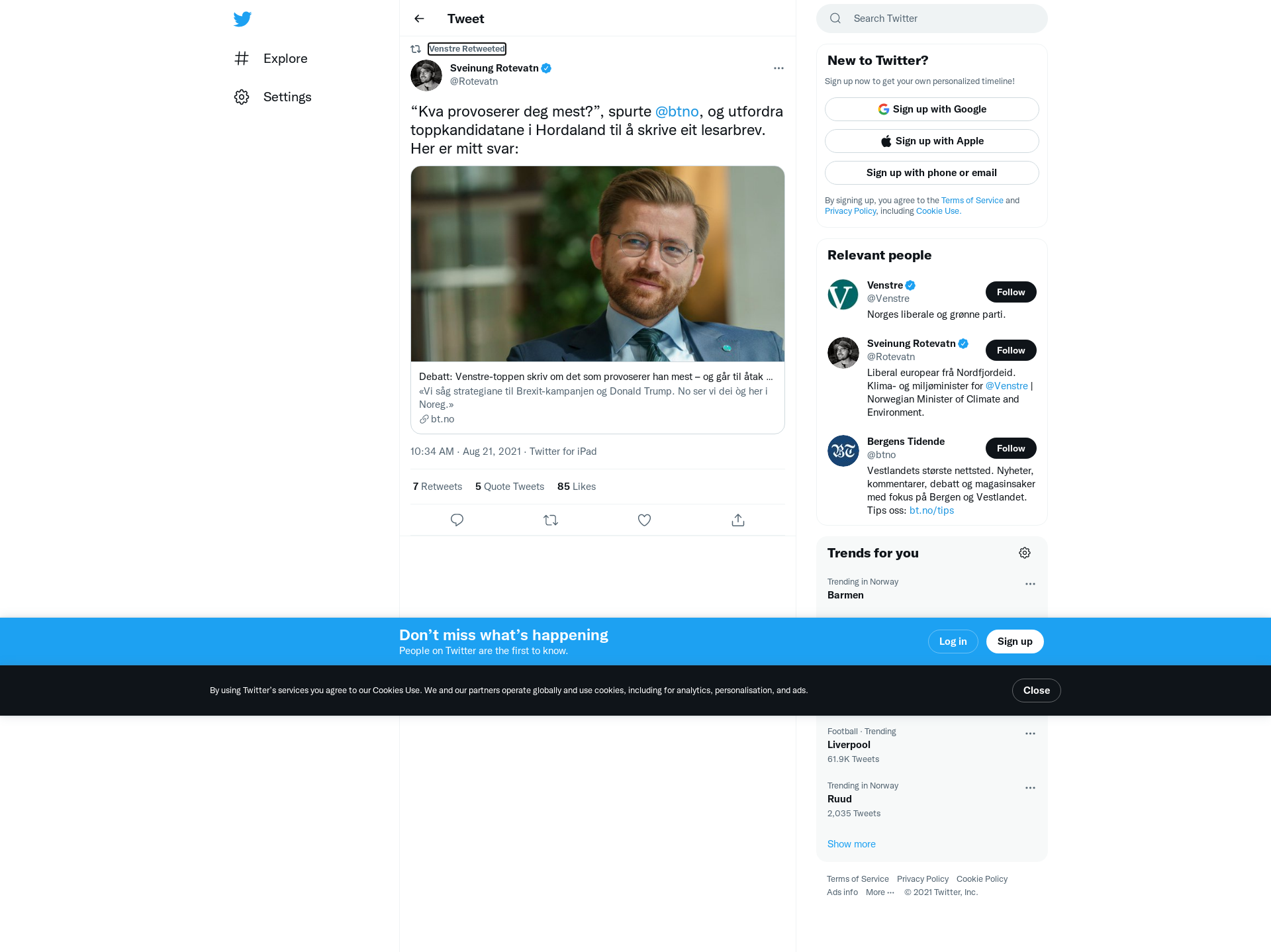Open more options for Barmen trend
Viewport: 1271px width, 952px height.
(1030, 584)
